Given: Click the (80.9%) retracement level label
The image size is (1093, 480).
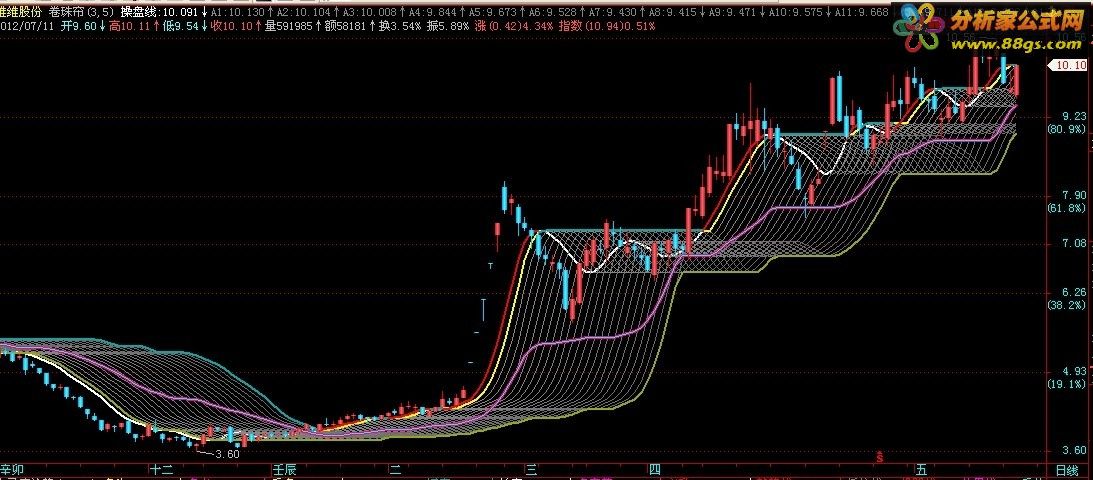Looking at the screenshot, I should 1066,130.
